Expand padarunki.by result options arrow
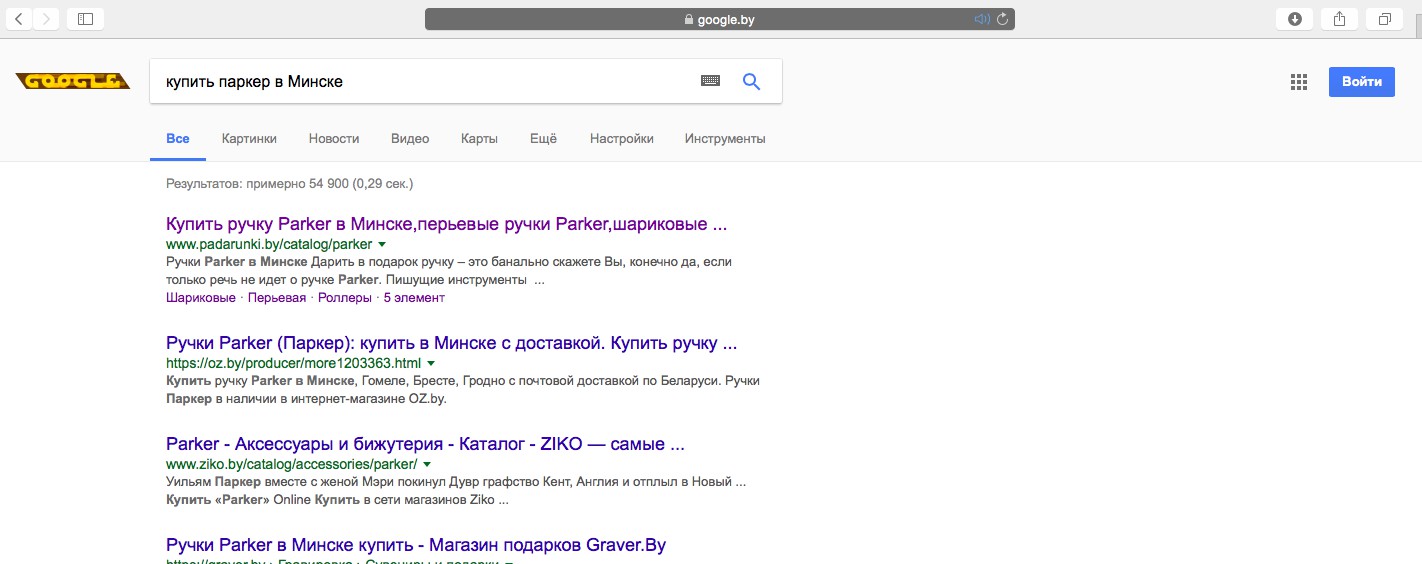The image size is (1422, 564). (x=382, y=244)
